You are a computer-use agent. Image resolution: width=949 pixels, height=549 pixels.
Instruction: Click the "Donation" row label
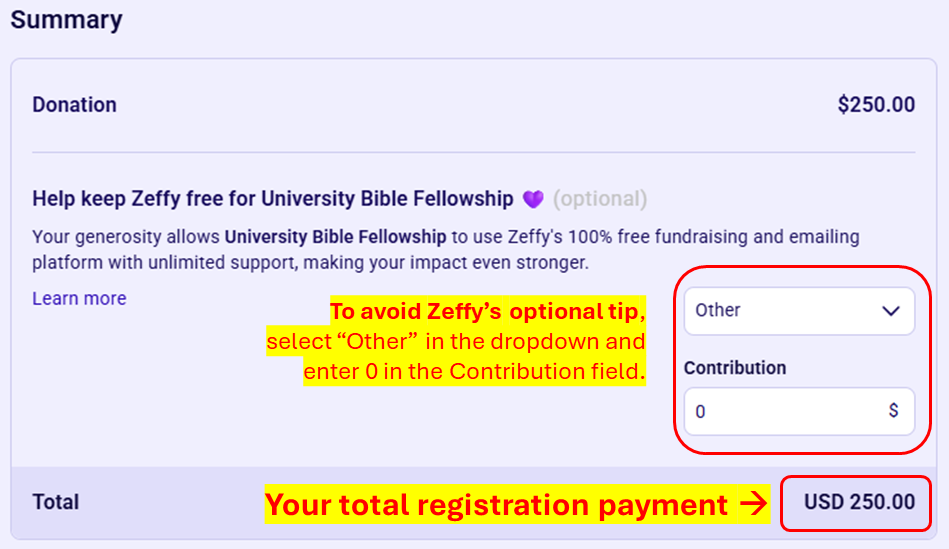pos(74,104)
